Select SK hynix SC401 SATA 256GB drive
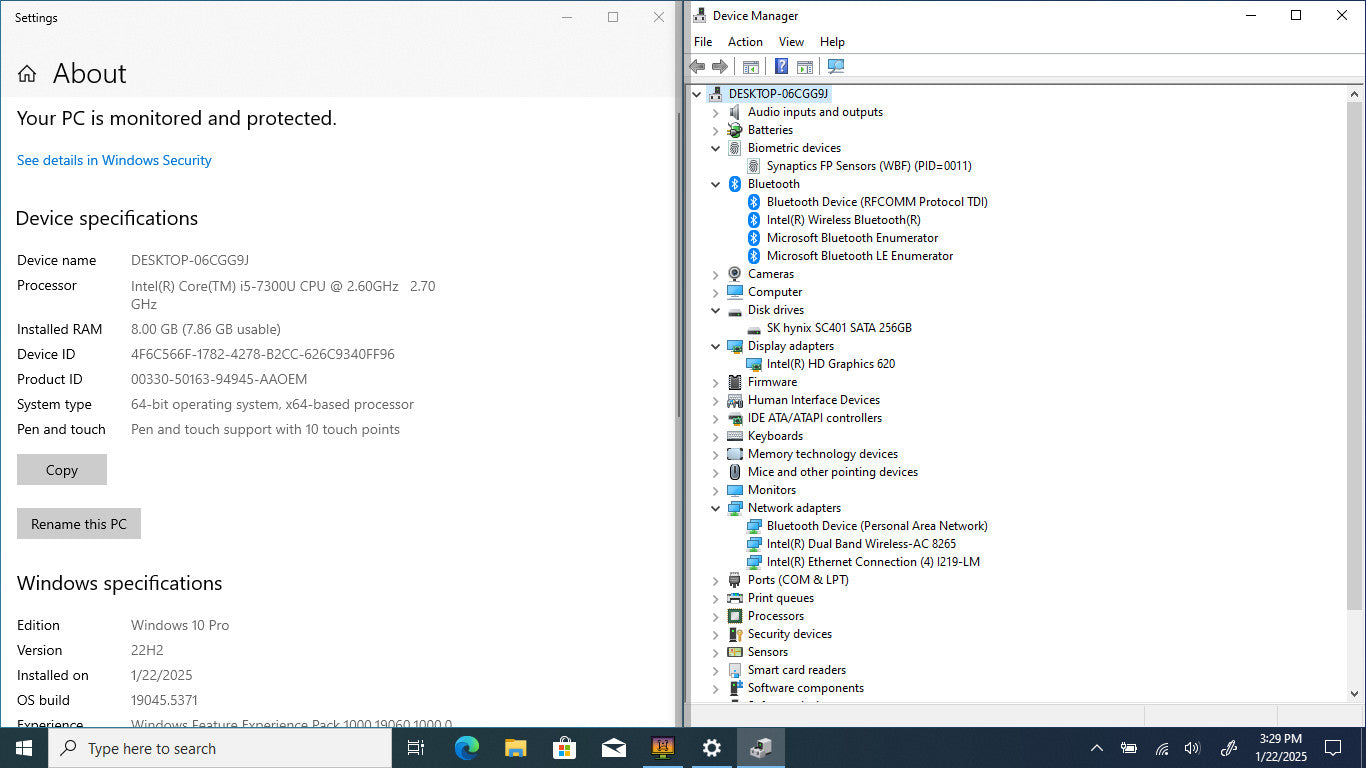 (839, 328)
